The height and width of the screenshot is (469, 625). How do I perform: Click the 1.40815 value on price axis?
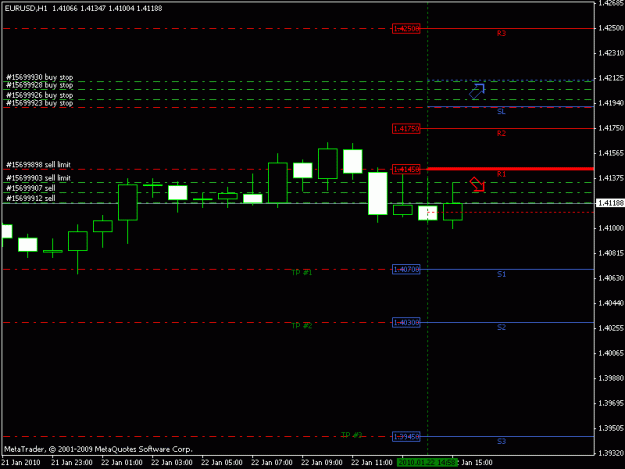pos(611,253)
